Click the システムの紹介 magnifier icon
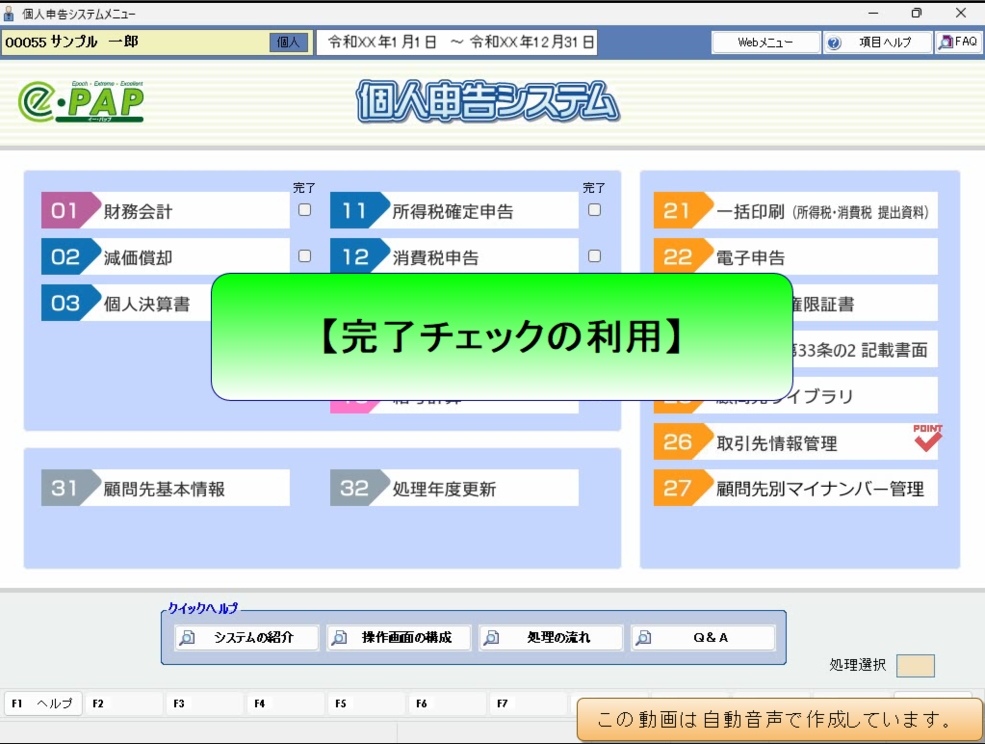 (187, 638)
